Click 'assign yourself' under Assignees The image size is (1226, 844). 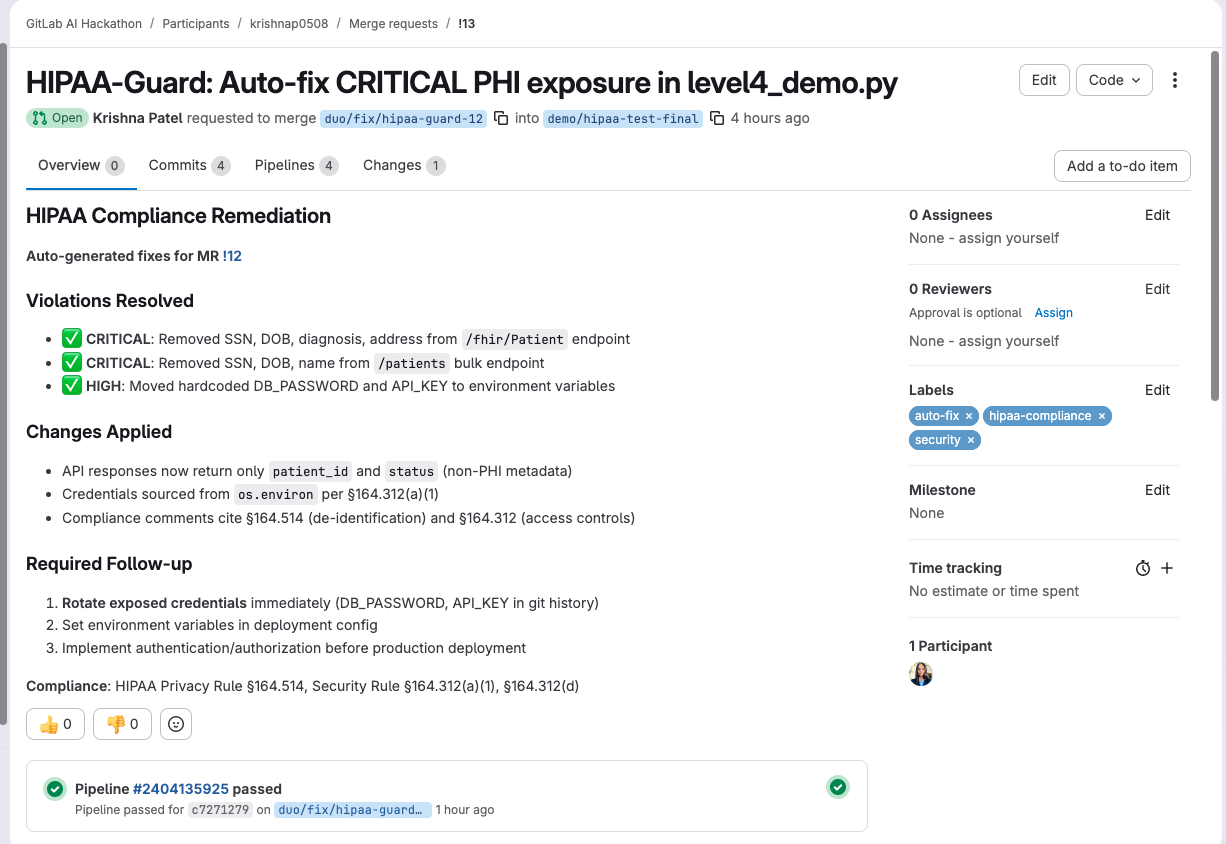[x=1008, y=238]
